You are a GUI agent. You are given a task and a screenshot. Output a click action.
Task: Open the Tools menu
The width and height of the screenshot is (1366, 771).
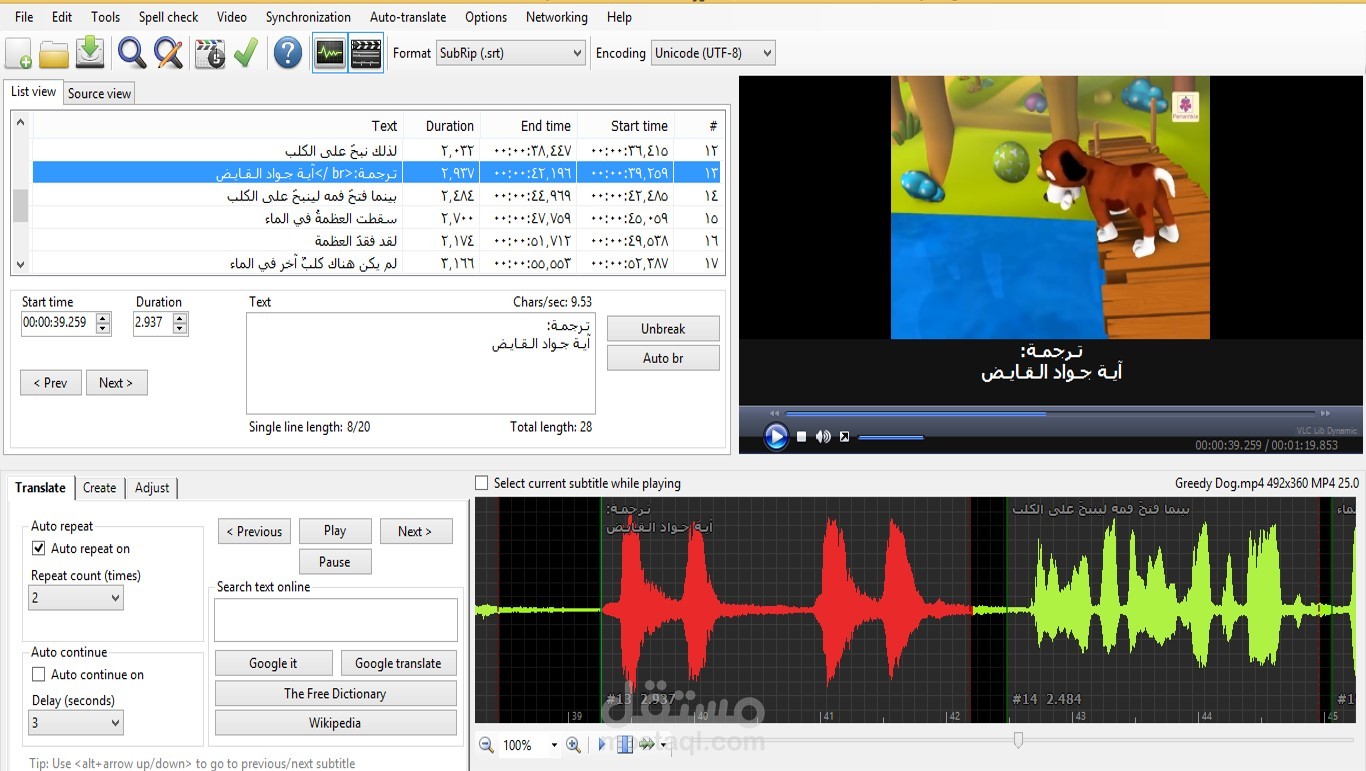point(105,17)
